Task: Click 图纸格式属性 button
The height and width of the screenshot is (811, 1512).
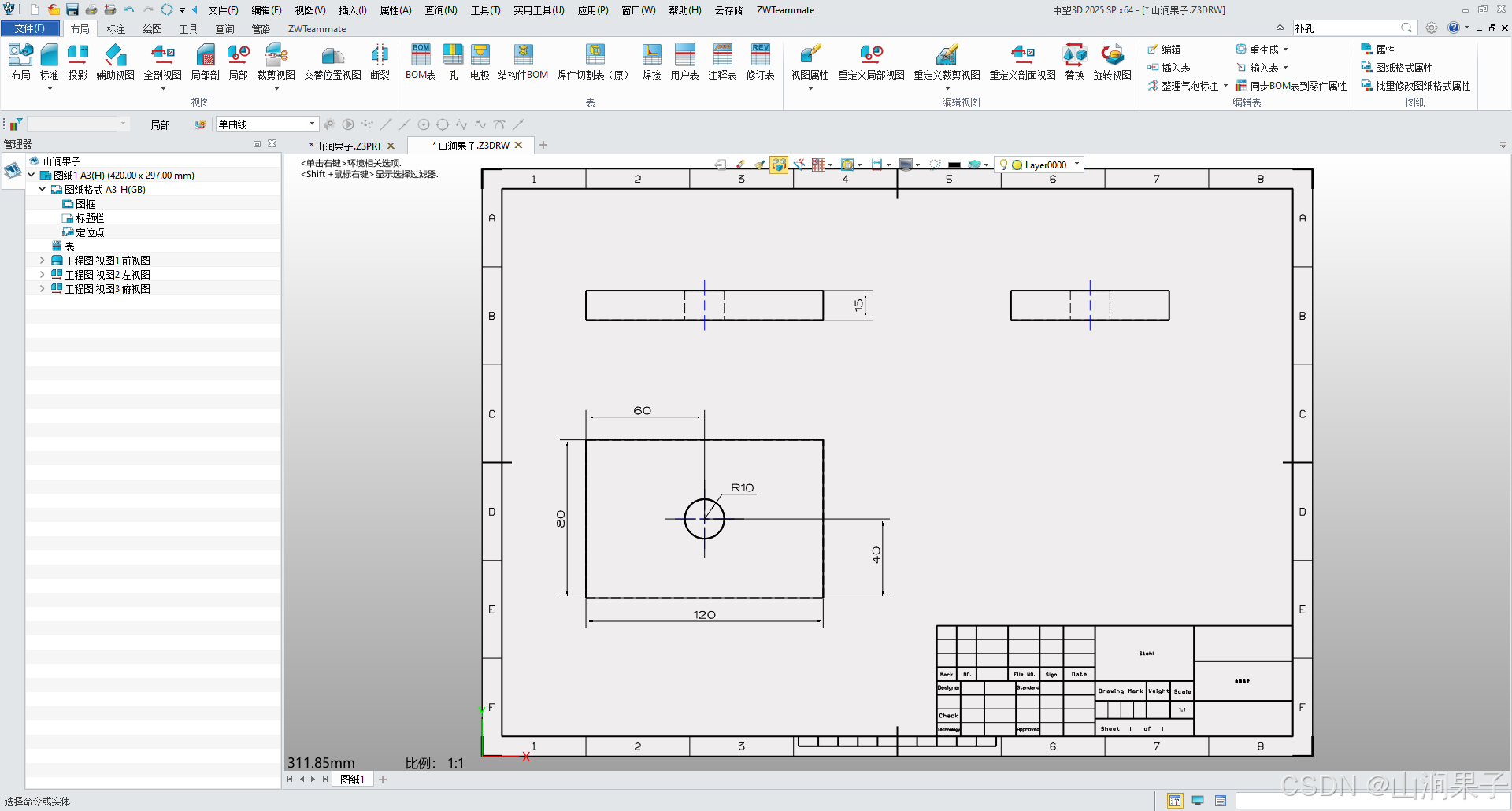Action: (1397, 68)
